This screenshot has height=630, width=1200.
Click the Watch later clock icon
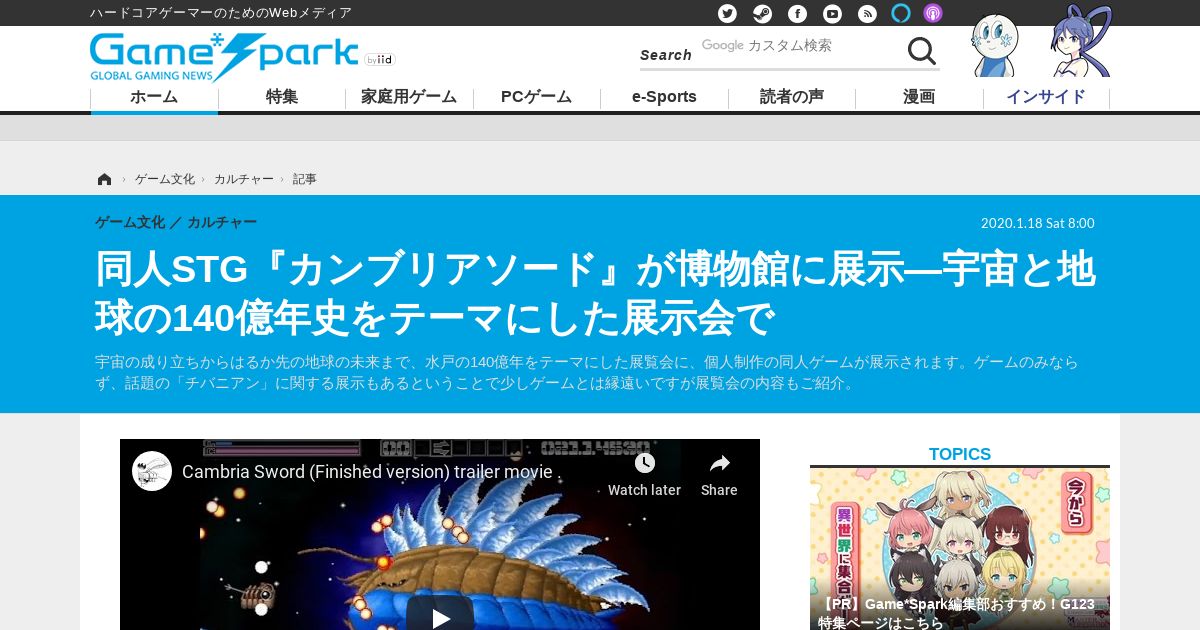pos(644,463)
